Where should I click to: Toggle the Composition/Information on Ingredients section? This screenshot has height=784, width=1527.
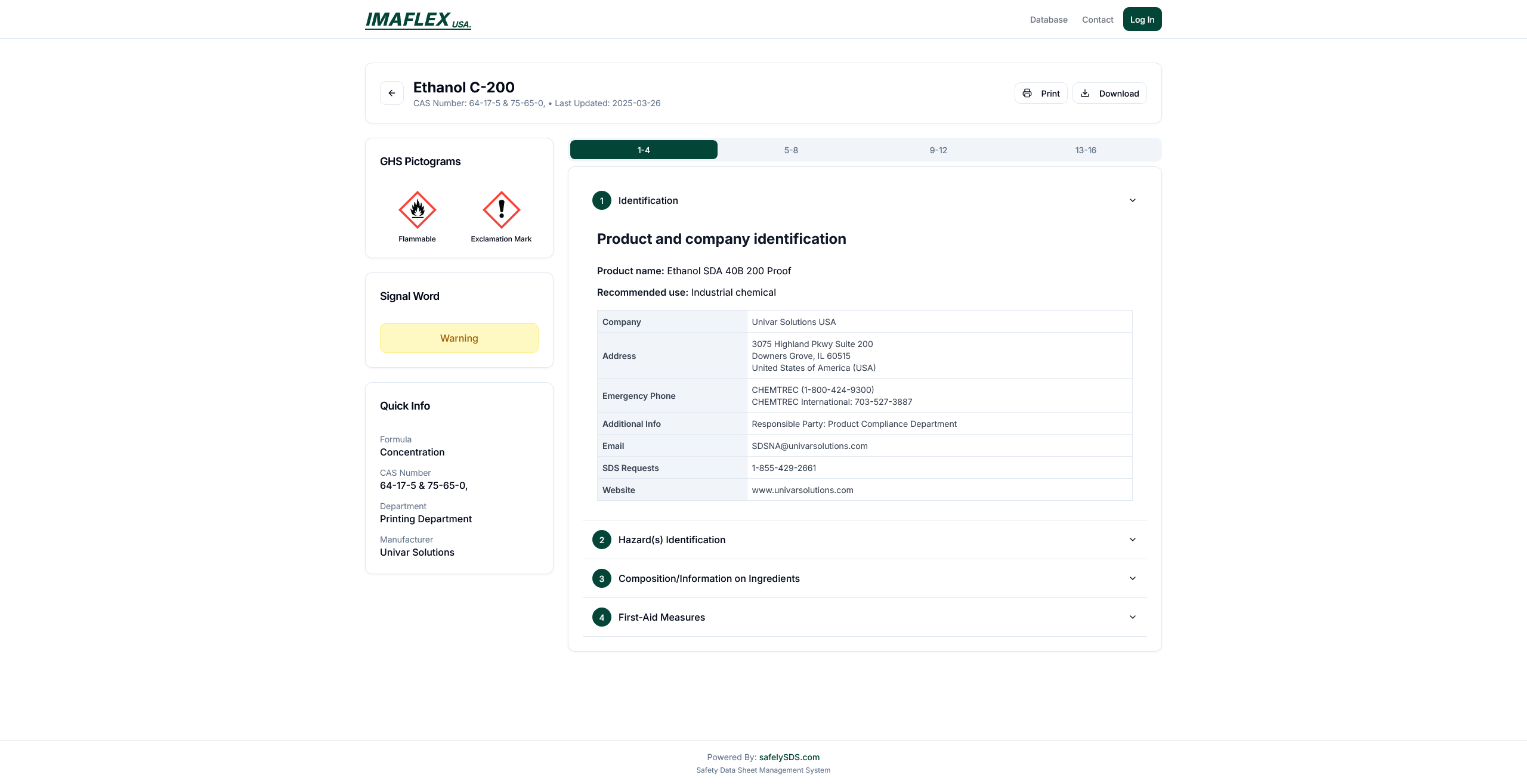coord(864,578)
